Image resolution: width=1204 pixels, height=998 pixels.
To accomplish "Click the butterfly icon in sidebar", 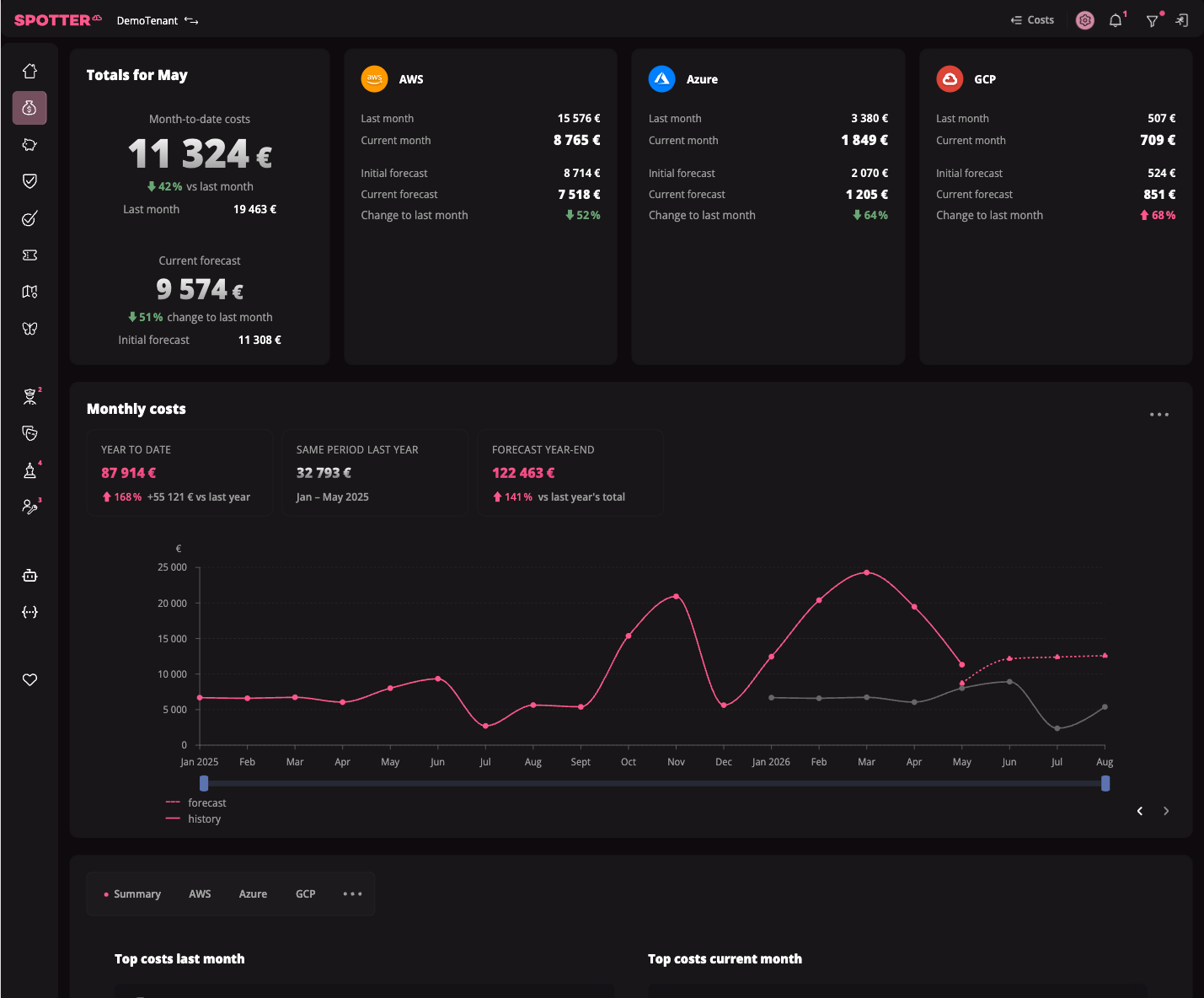I will point(29,329).
